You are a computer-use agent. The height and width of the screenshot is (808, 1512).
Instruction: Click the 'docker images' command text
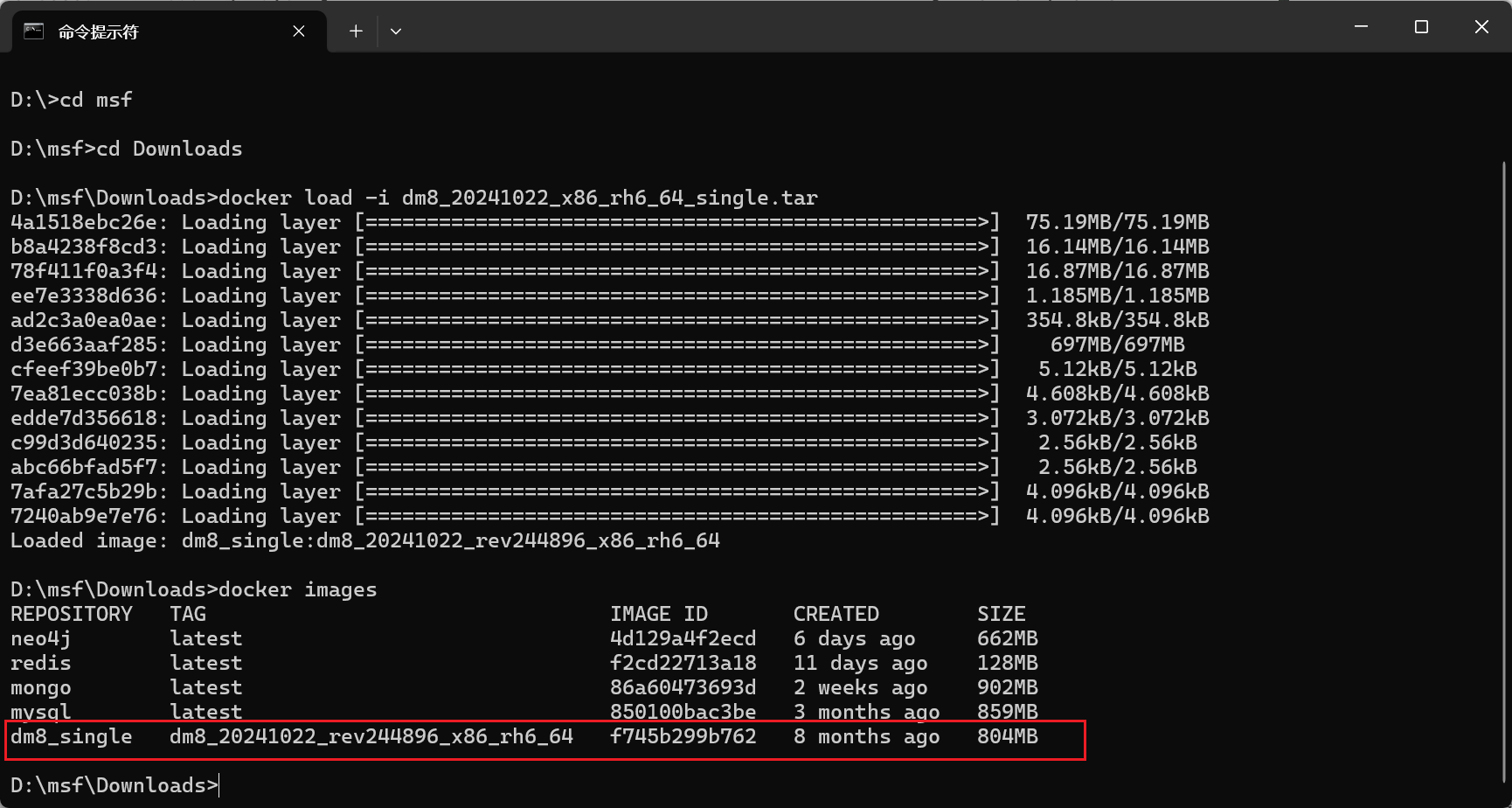pos(298,589)
